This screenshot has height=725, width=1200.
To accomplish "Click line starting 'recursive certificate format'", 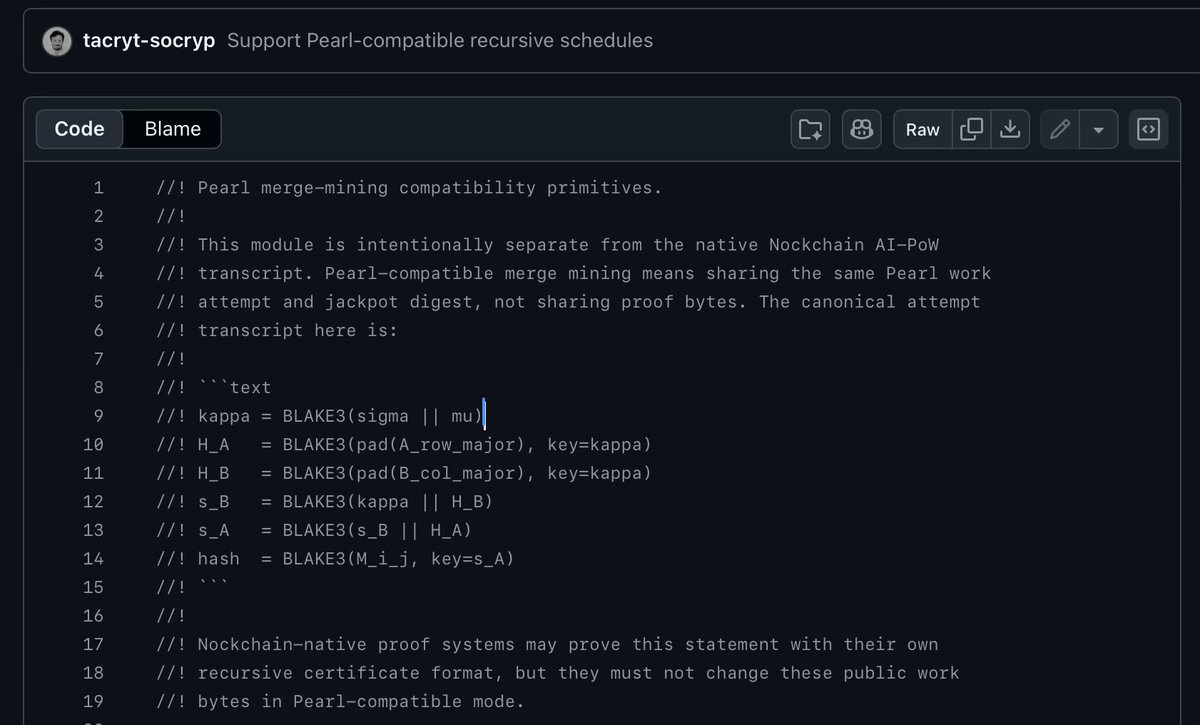I will 558,672.
